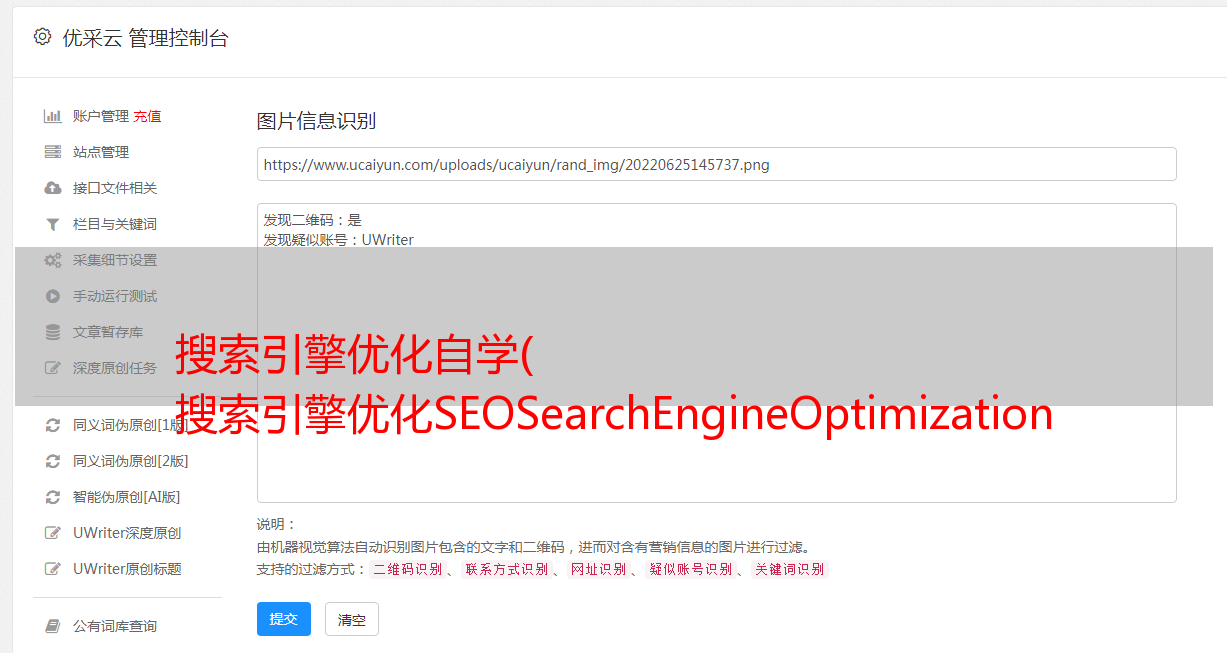This screenshot has width=1227, height=653.
Task: Open 手动运行测试 menu item
Action: (x=115, y=296)
